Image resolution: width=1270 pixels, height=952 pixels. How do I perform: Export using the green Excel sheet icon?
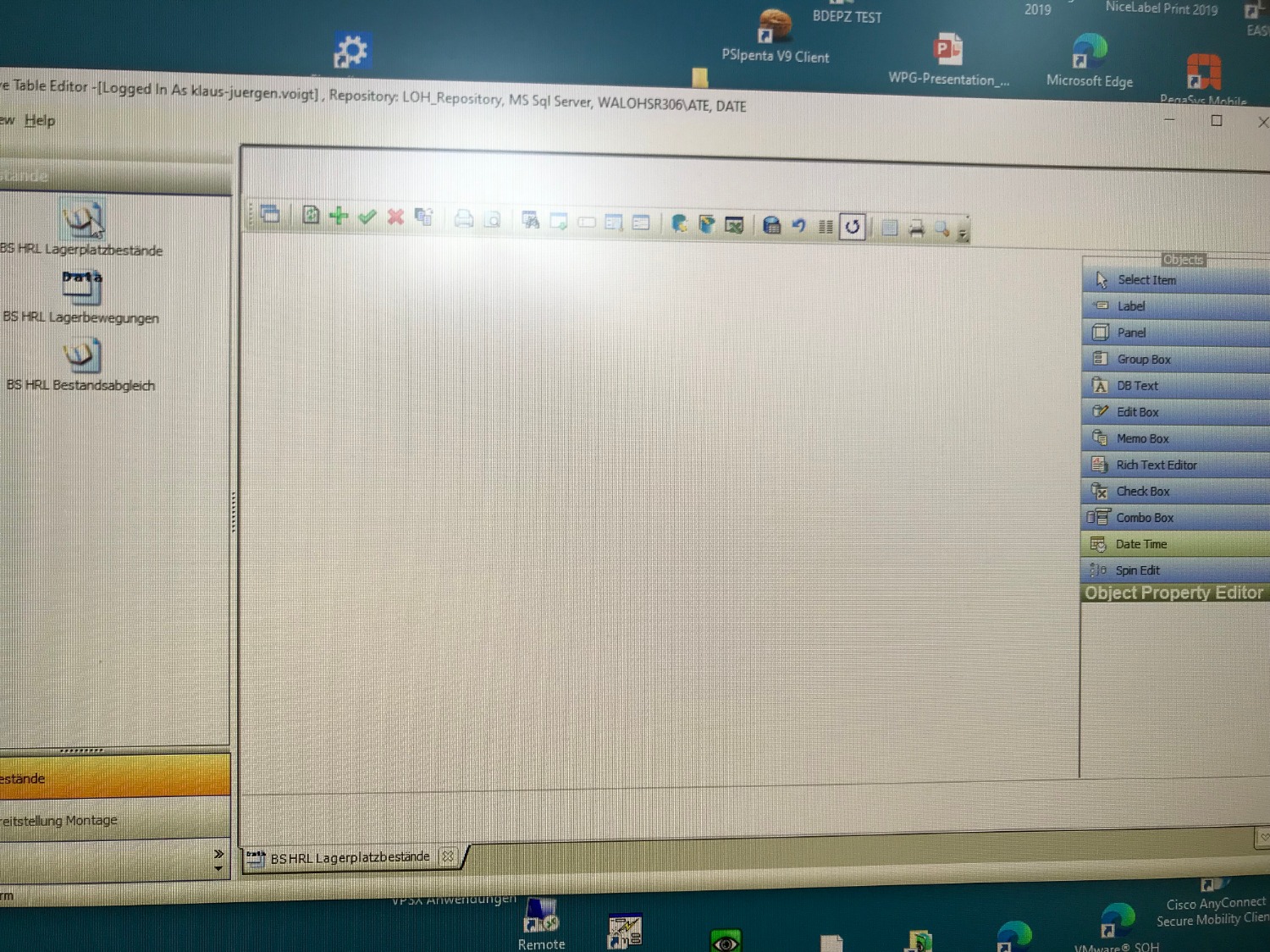coord(734,225)
